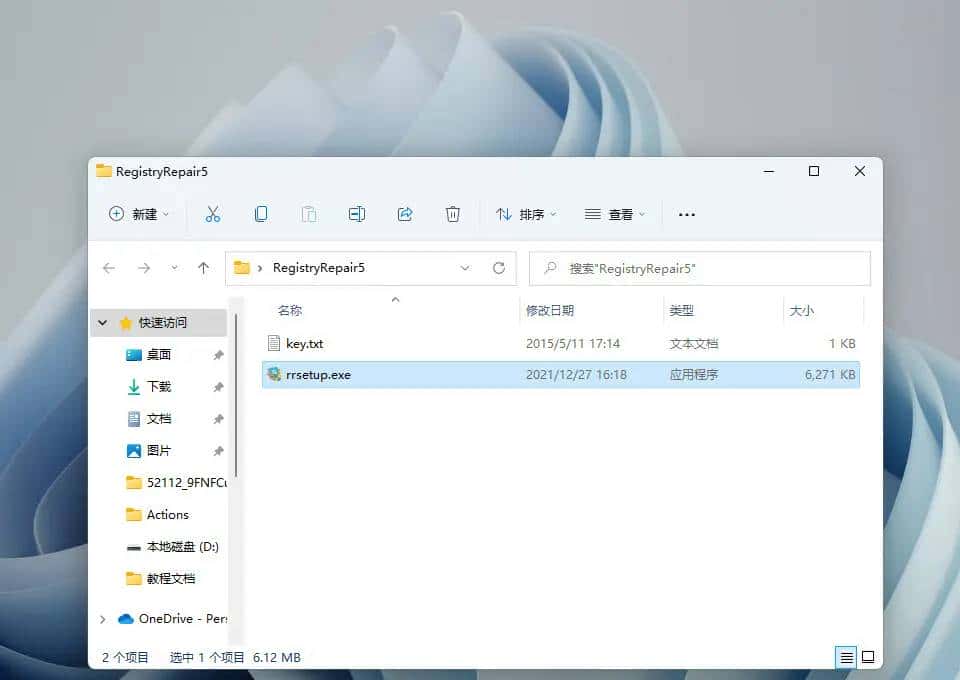The image size is (960, 680).
Task: Click the Back navigation arrow
Action: point(110,268)
